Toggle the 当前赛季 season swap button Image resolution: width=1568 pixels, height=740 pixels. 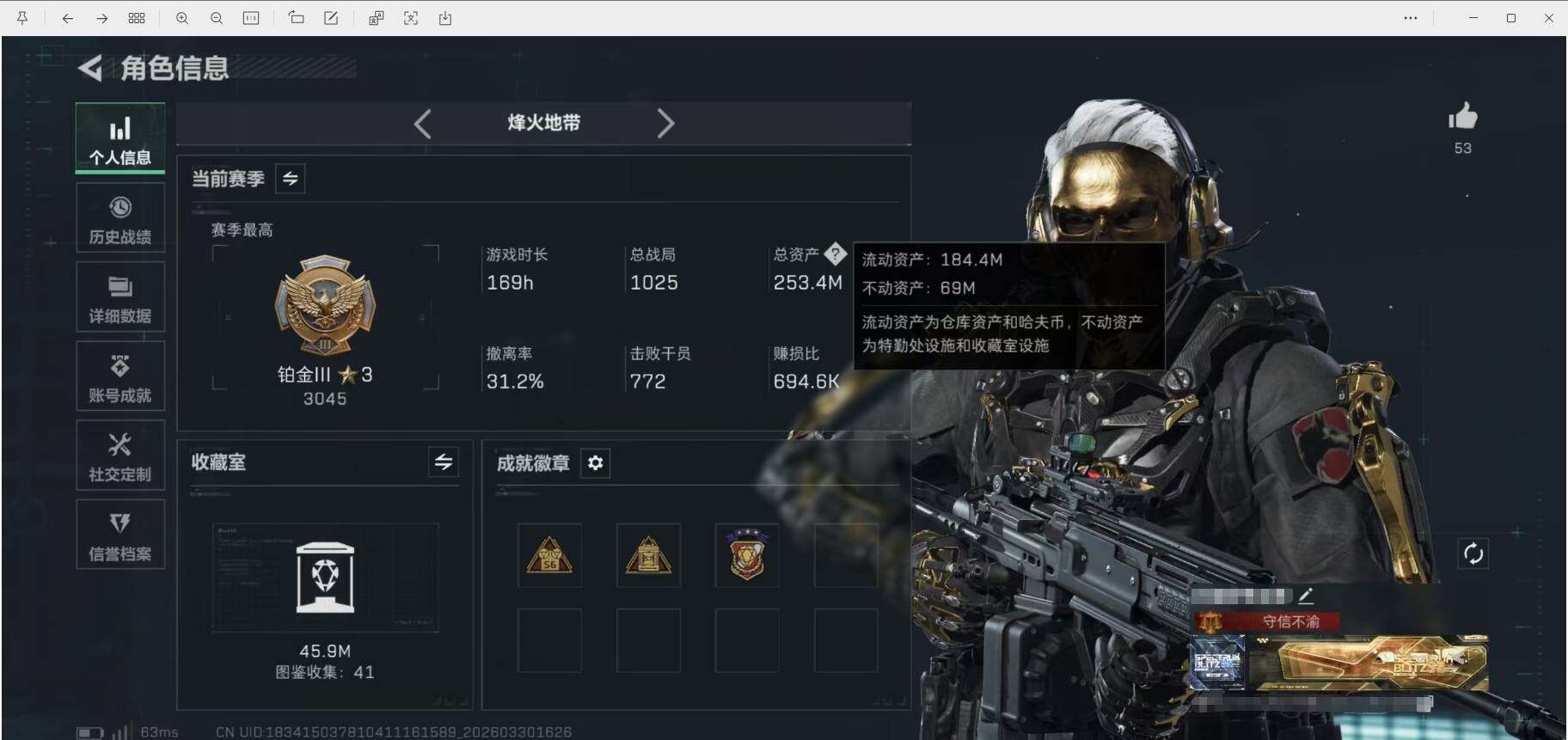pyautogui.click(x=291, y=179)
